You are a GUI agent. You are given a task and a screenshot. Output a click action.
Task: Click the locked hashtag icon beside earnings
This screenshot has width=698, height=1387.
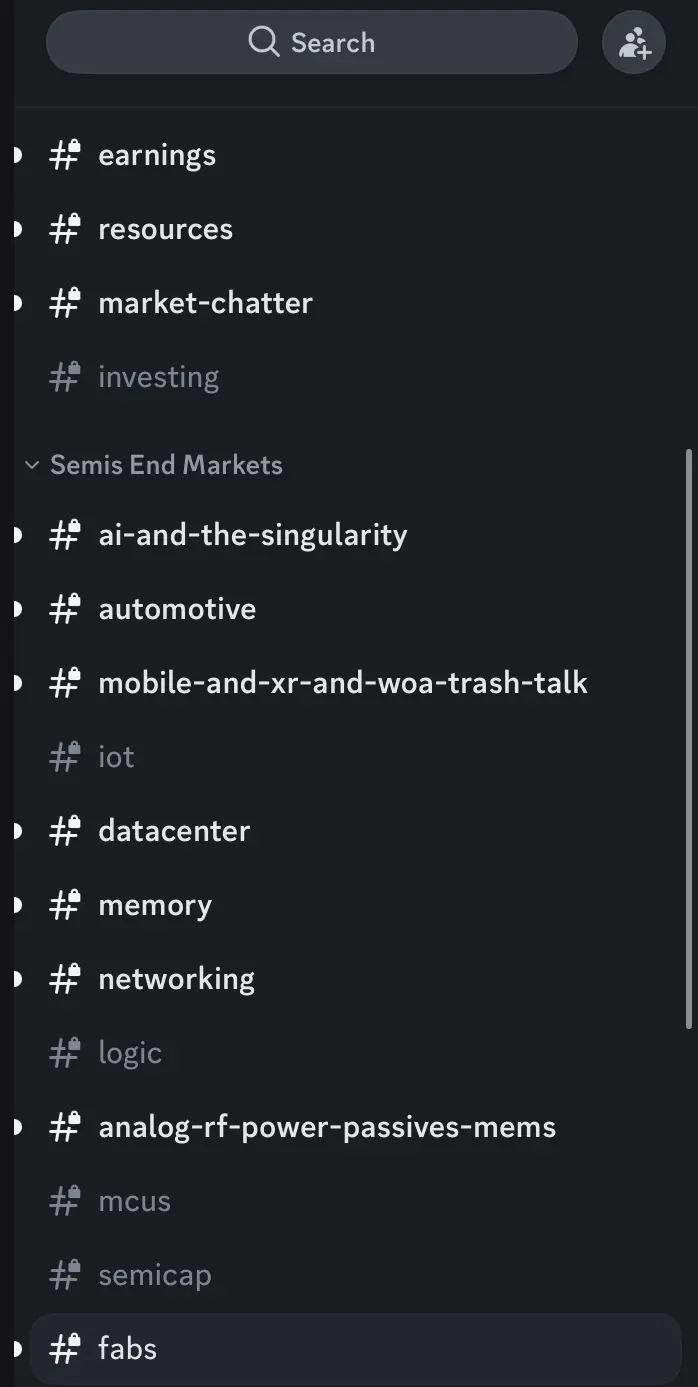(65, 155)
